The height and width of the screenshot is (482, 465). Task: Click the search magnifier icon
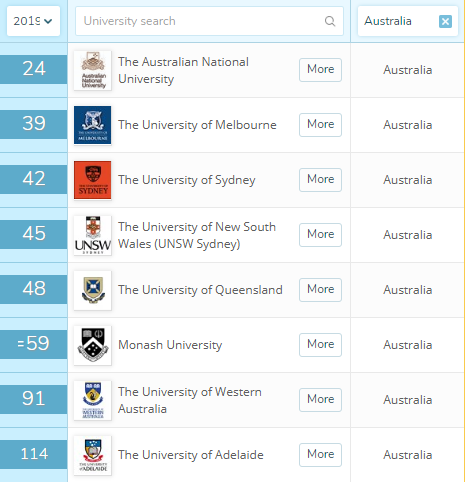330,21
